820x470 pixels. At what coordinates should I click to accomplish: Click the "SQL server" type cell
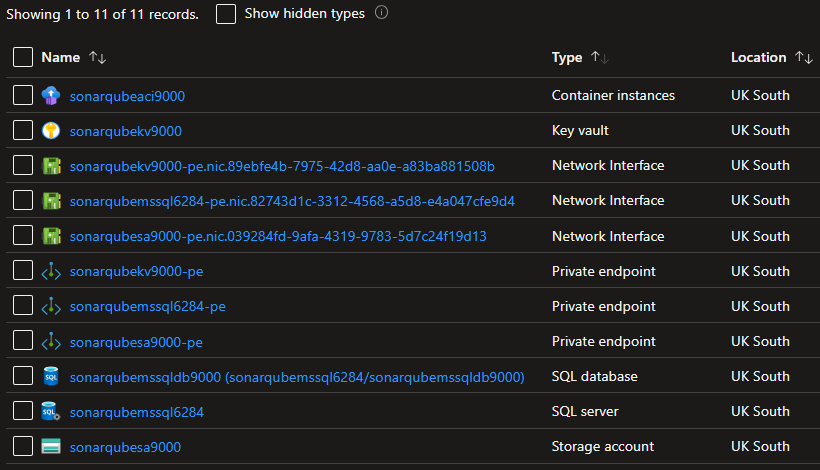coord(585,411)
